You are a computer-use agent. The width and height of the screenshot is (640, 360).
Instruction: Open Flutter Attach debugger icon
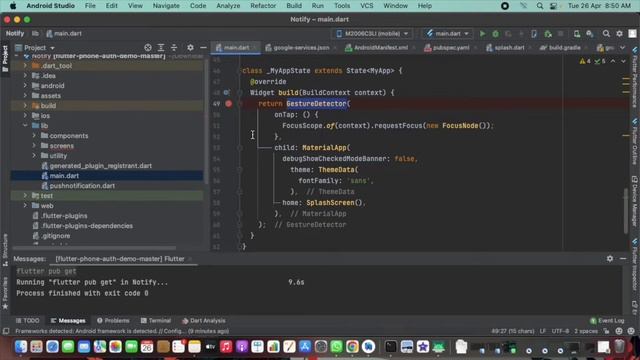(534, 34)
